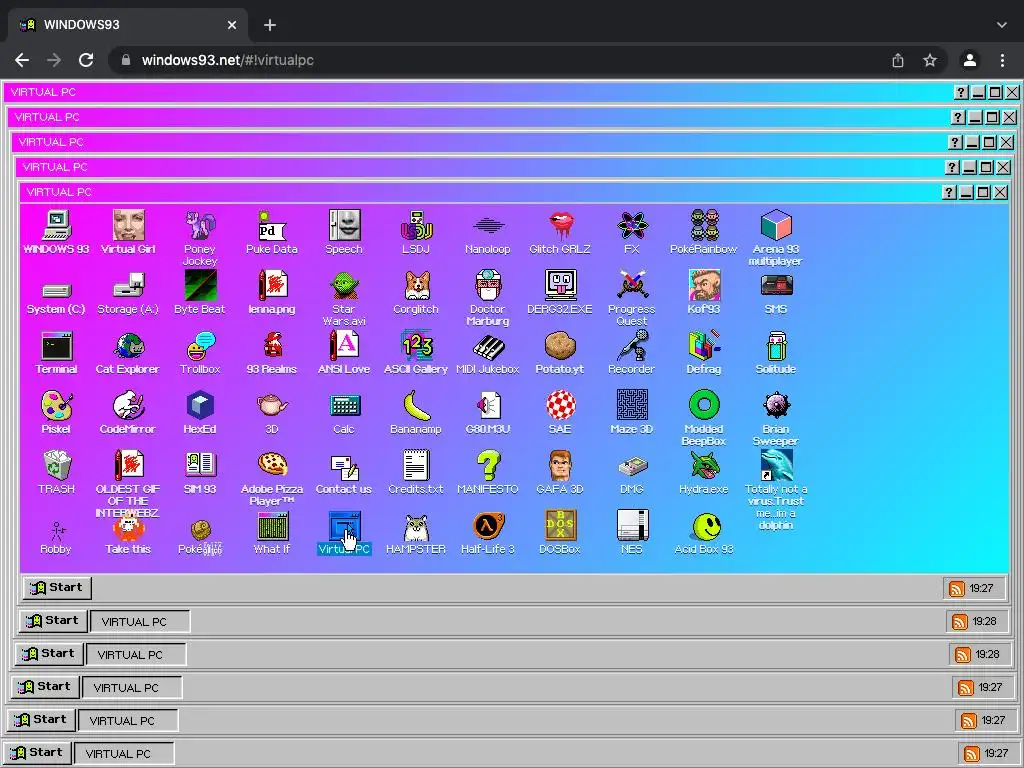Click the browser address bar URL
Image resolution: width=1024 pixels, height=768 pixels.
coord(227,60)
